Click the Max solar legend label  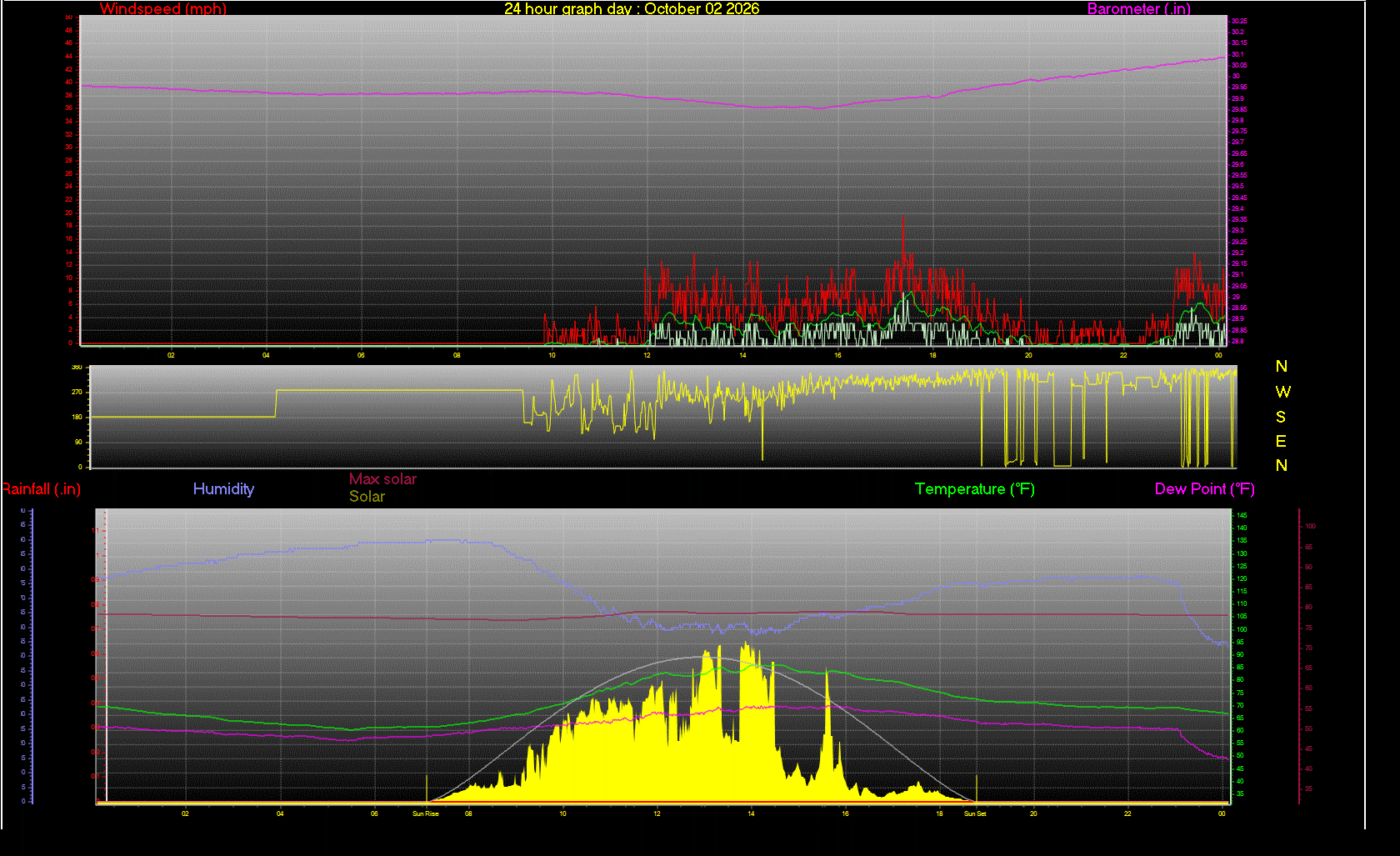coord(382,479)
